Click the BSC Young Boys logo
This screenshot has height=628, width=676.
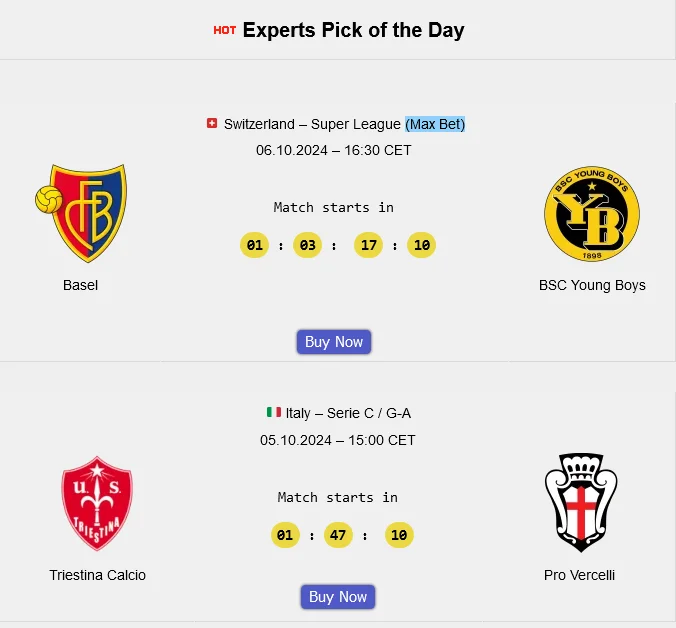[x=591, y=214]
